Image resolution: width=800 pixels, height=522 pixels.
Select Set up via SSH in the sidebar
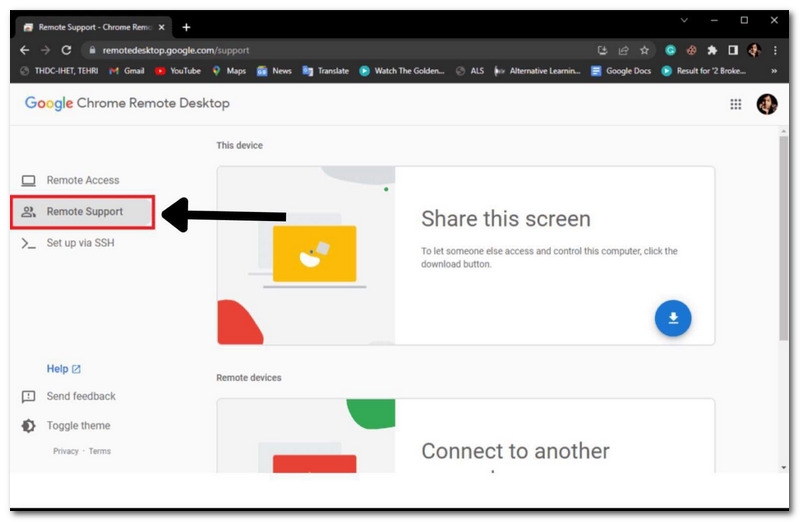tap(82, 243)
